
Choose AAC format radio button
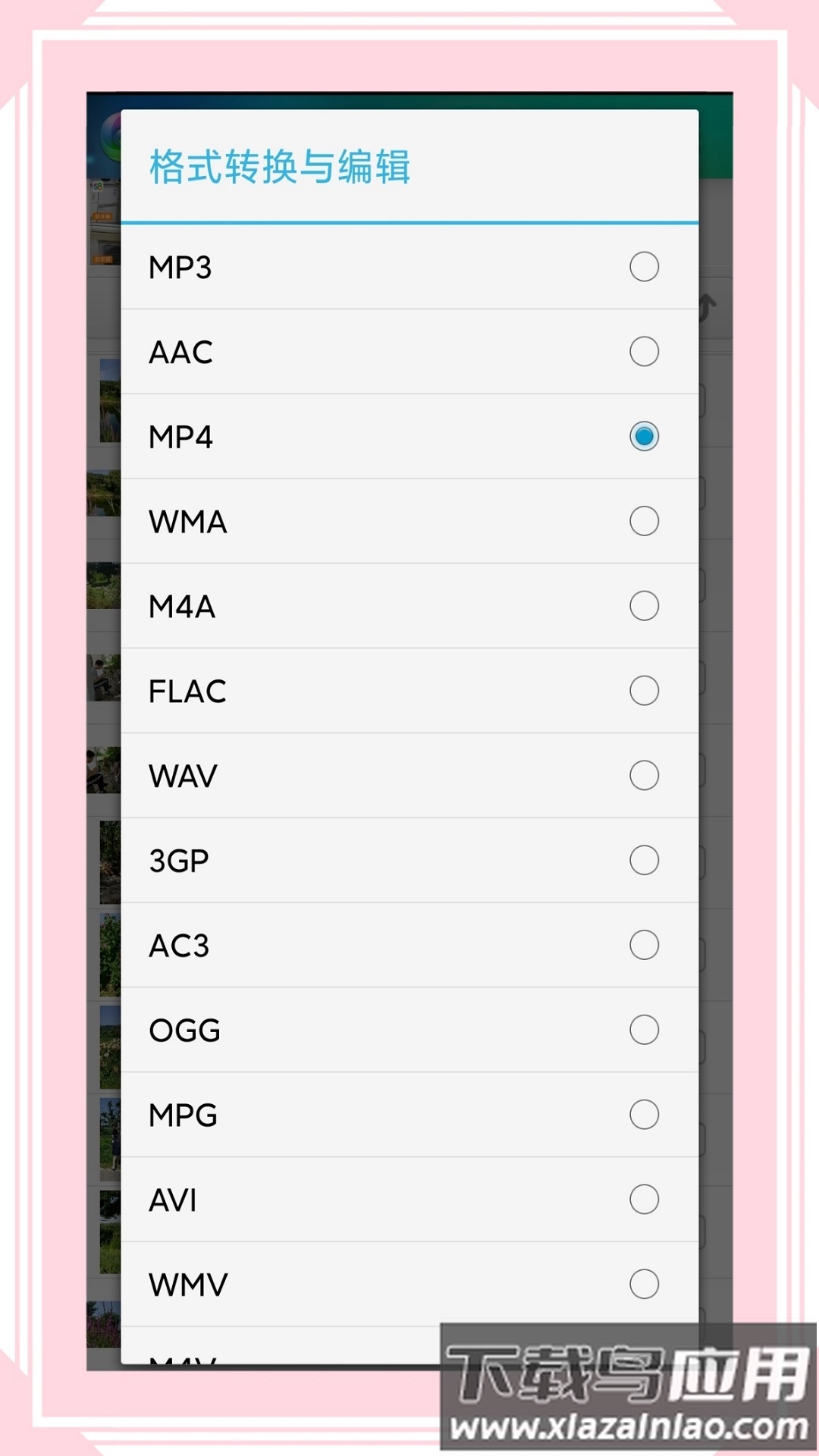tap(644, 352)
